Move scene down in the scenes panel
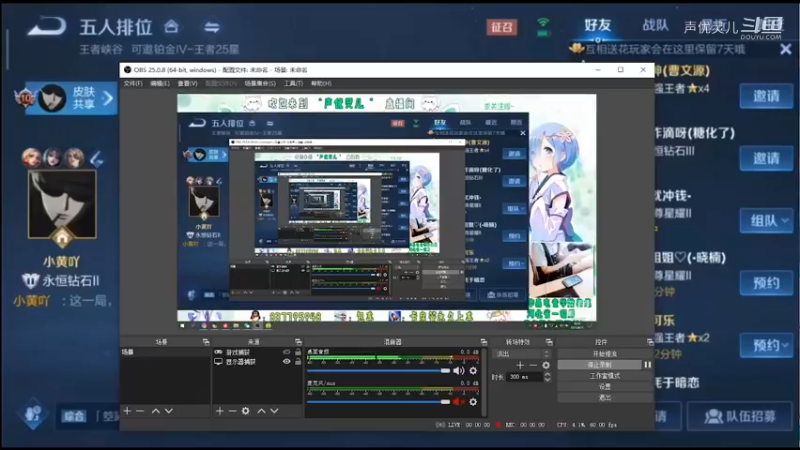 [169, 411]
